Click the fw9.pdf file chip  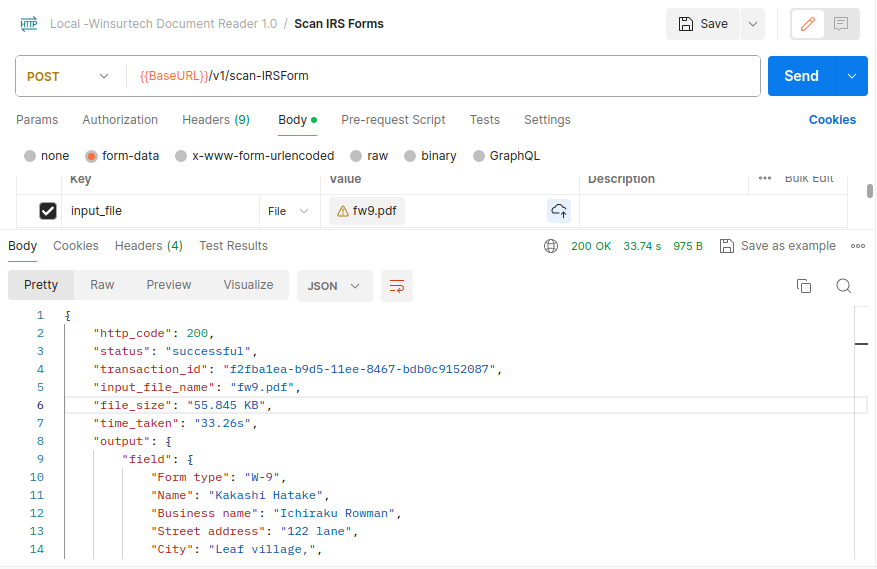point(367,211)
